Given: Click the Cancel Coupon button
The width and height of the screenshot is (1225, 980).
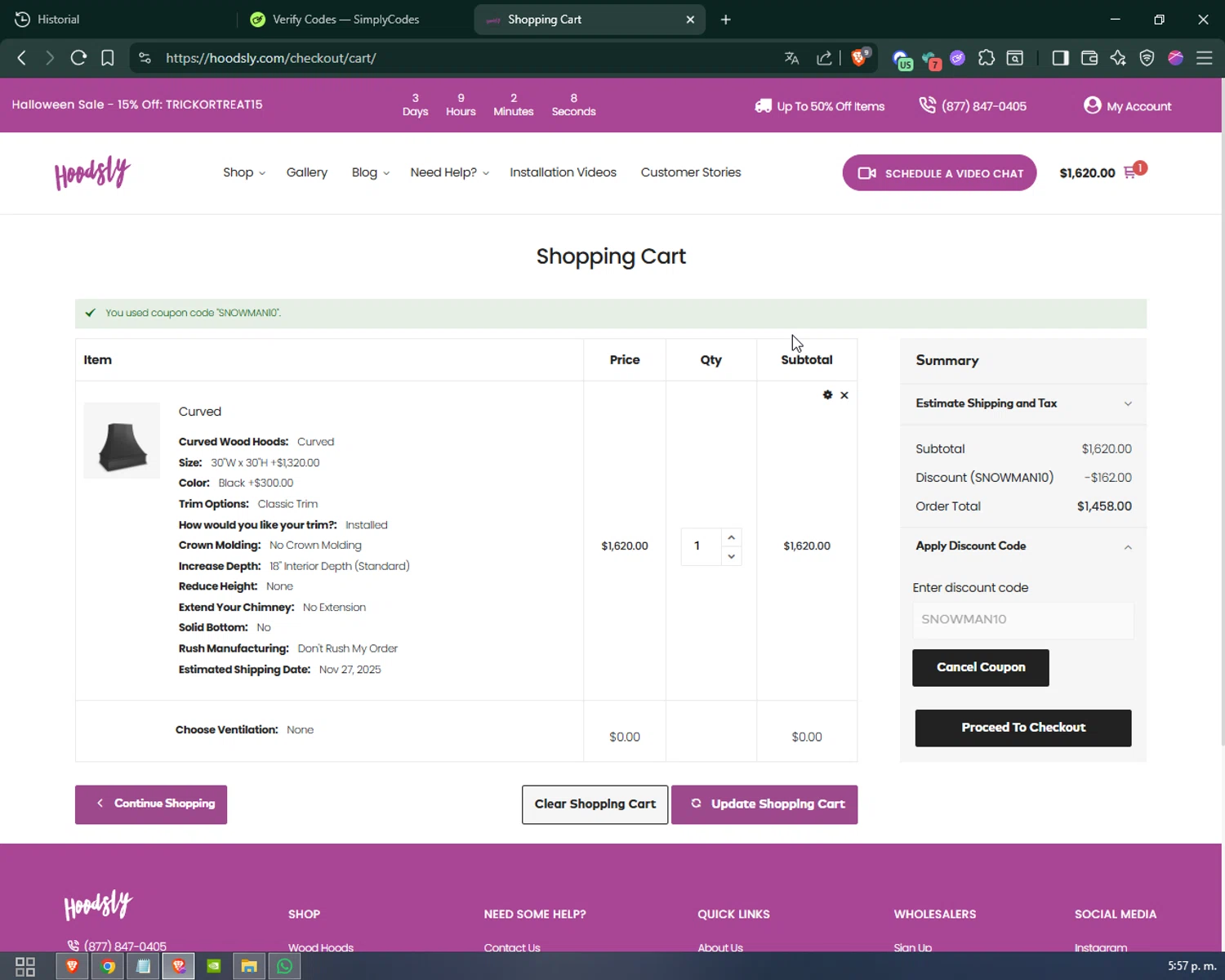Looking at the screenshot, I should click(980, 667).
